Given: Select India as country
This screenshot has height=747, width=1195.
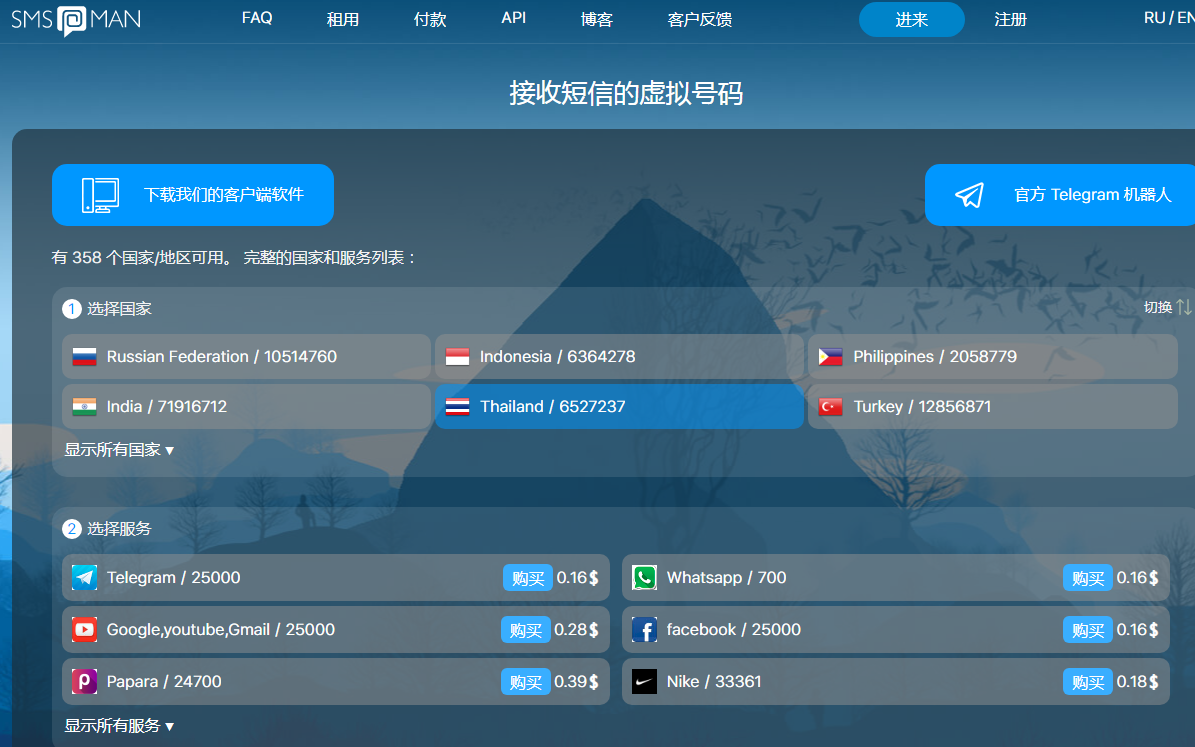Looking at the screenshot, I should (246, 407).
